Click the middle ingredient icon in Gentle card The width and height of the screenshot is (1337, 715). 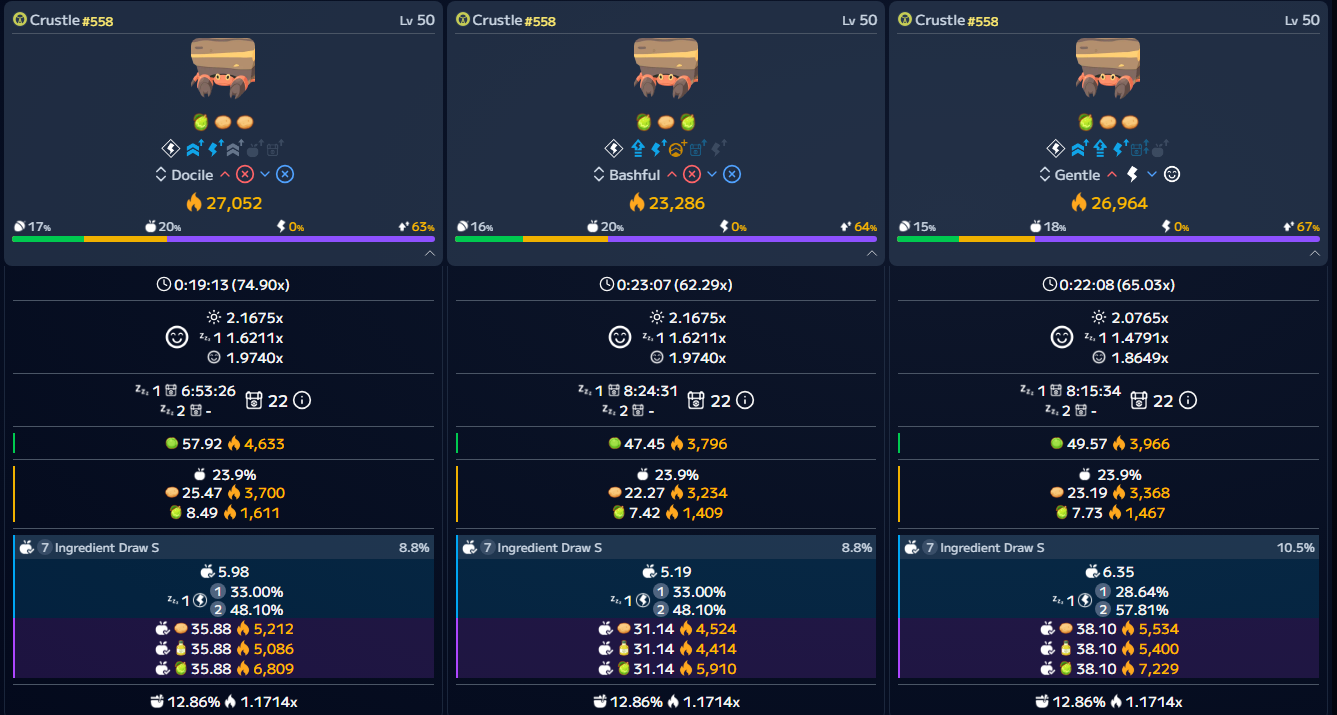1108,122
